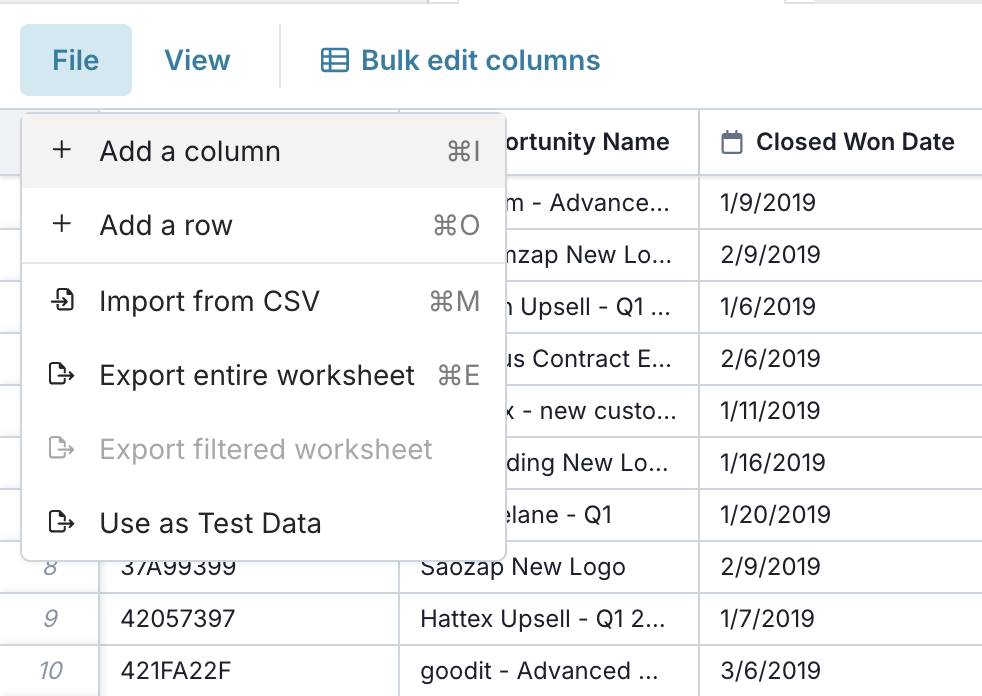Open the View menu
The height and width of the screenshot is (696, 982).
pyautogui.click(x=197, y=60)
